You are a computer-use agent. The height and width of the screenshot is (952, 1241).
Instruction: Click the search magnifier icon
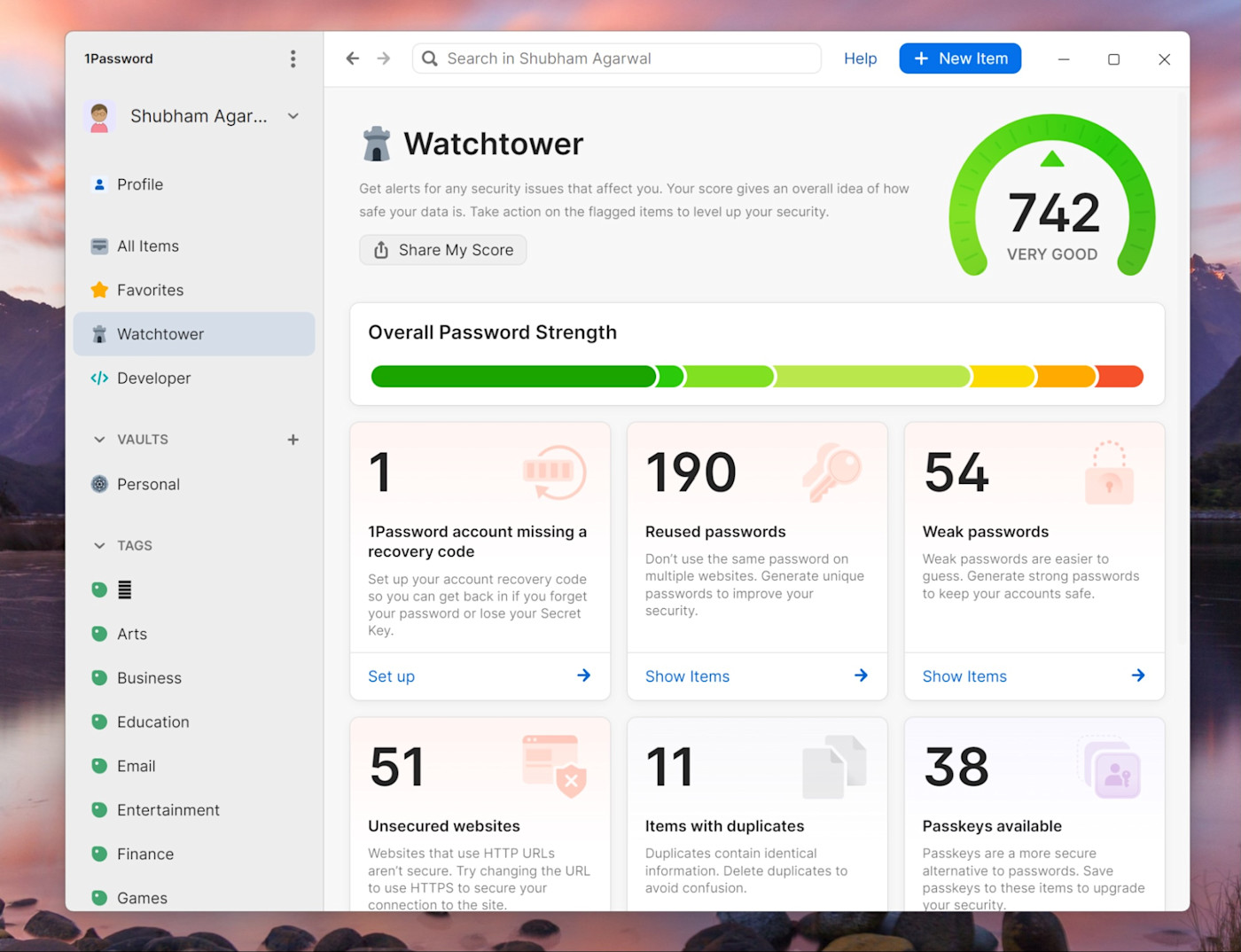coord(430,59)
